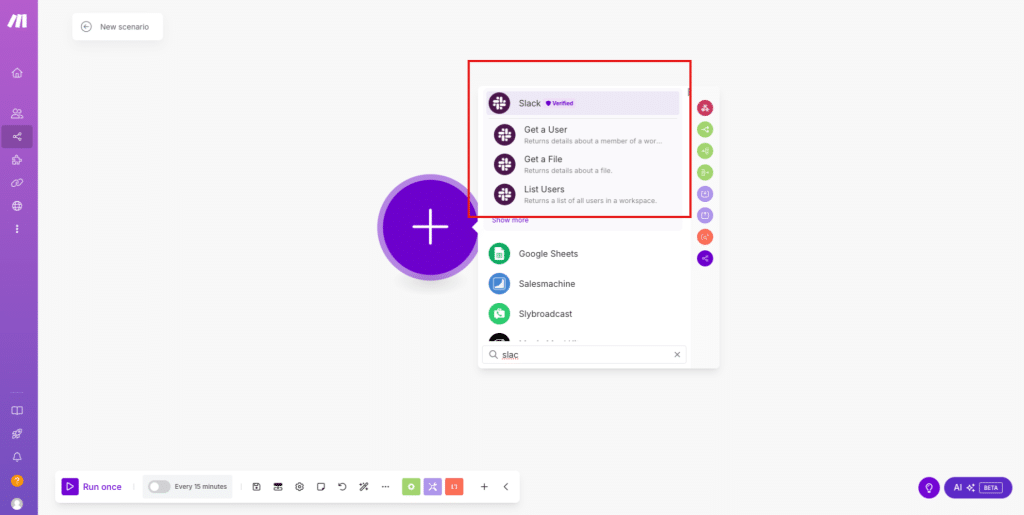Collapse the toolbar with left chevron
The height and width of the screenshot is (515, 1024).
(x=506, y=486)
